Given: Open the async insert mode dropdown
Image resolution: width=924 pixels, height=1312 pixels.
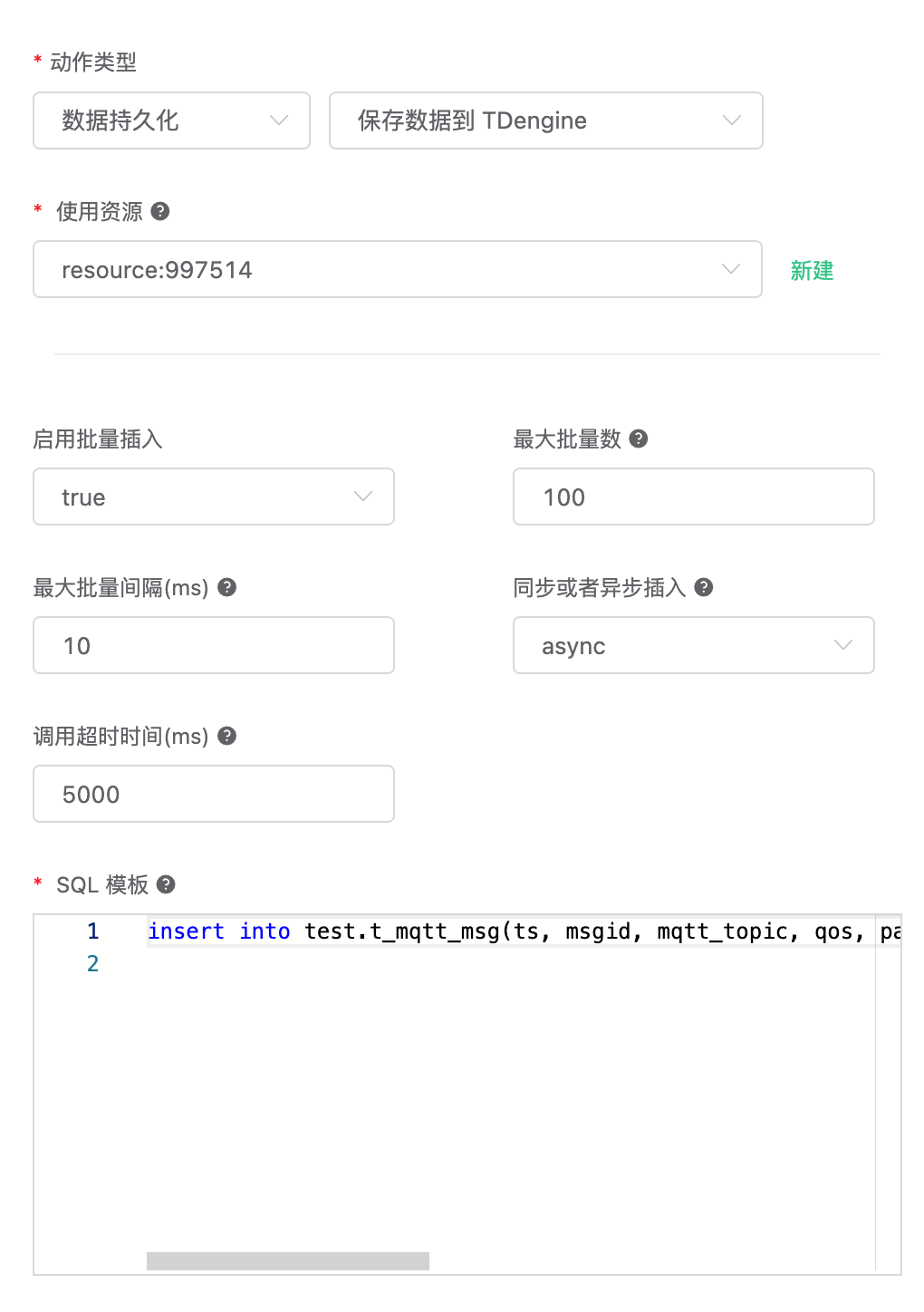Looking at the screenshot, I should (693, 645).
